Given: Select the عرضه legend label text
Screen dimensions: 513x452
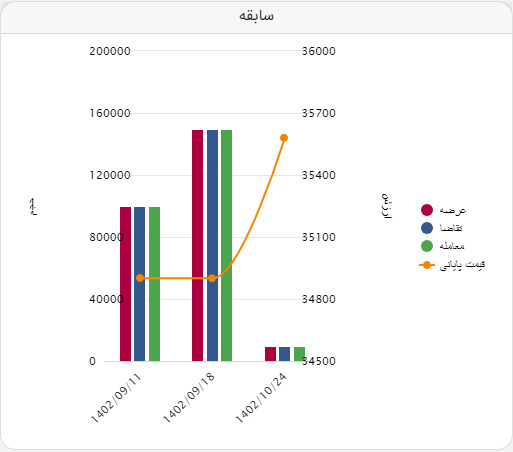Looking at the screenshot, I should tap(453, 210).
